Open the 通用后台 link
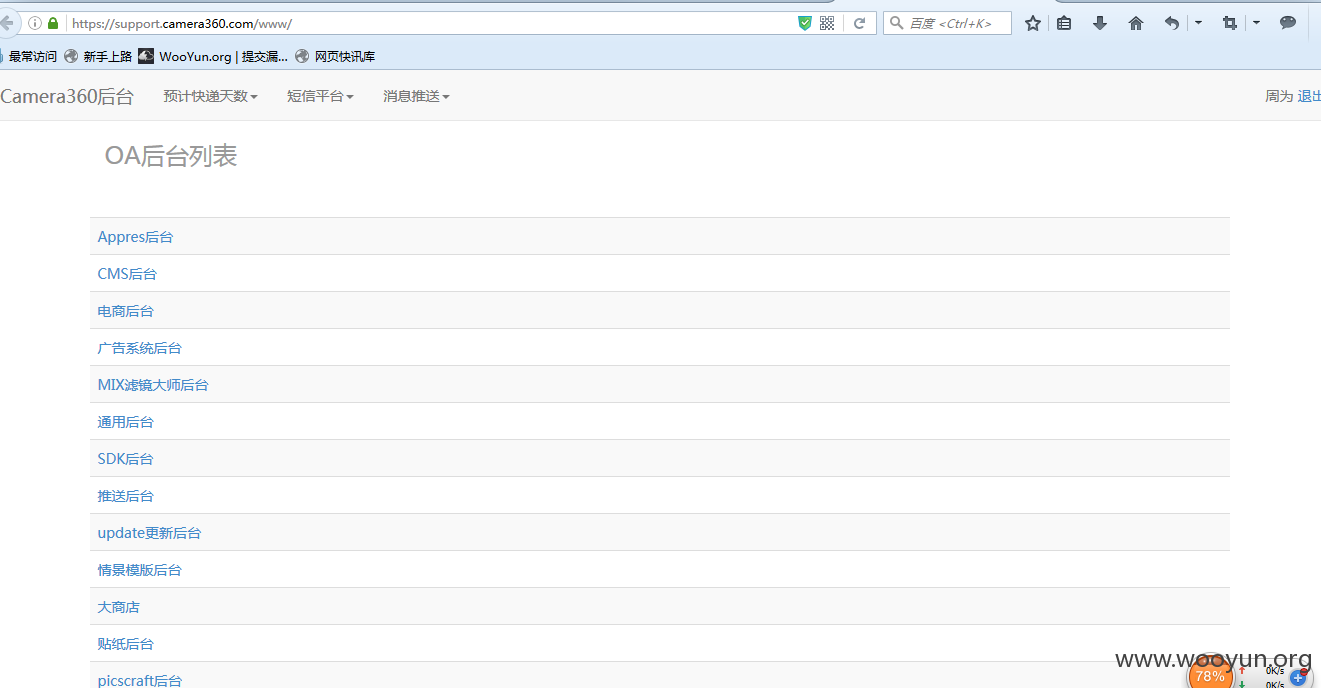1321x688 pixels. (x=125, y=422)
